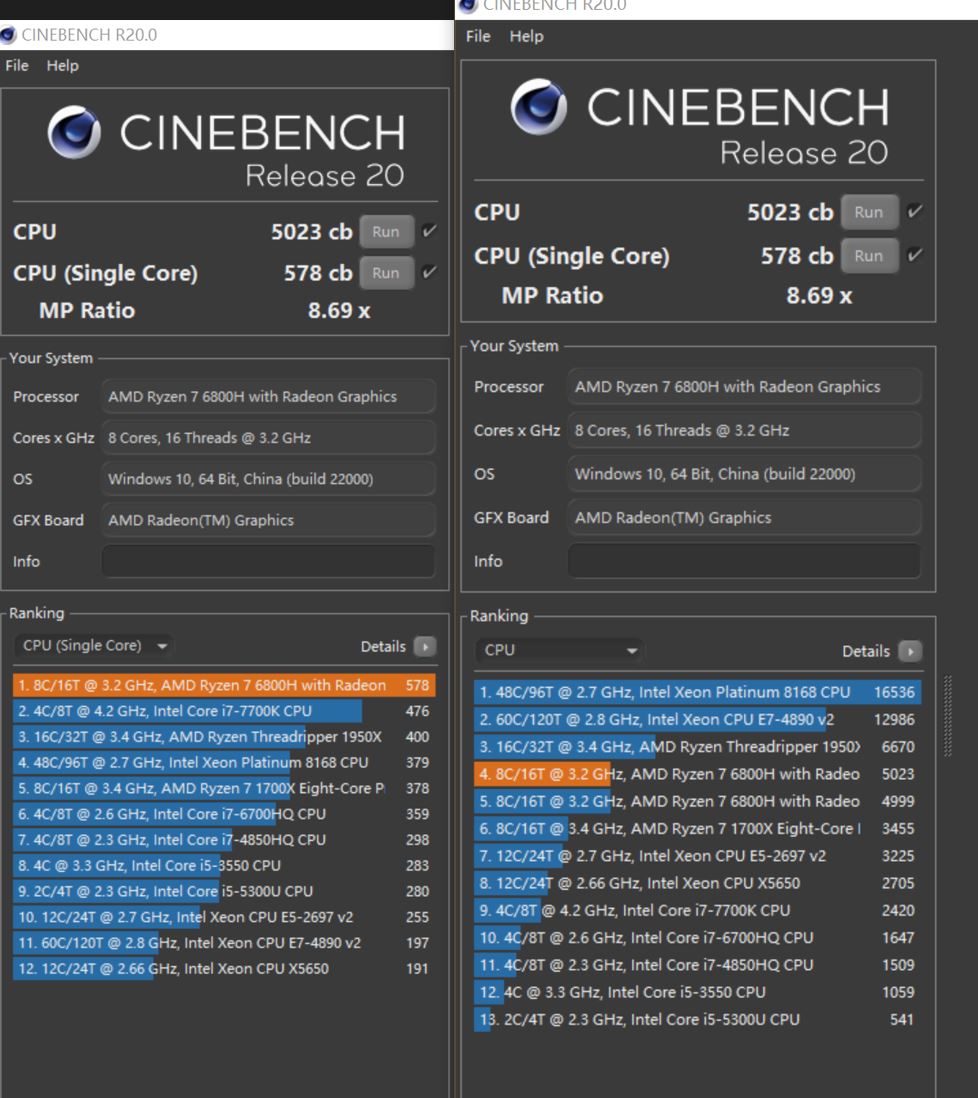Toggle the CPU test checkbox in the left window
The image size is (978, 1098).
(x=429, y=232)
